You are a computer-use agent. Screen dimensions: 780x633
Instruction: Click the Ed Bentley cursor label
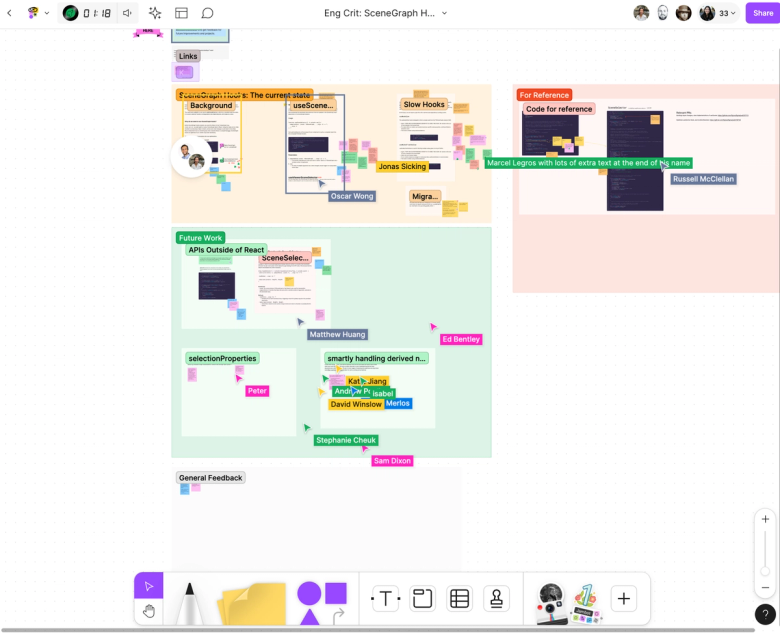click(x=461, y=339)
